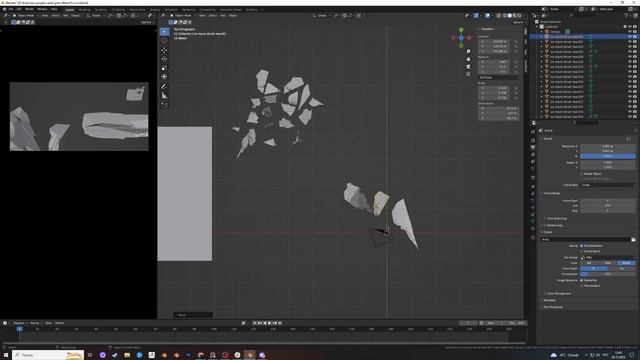
Task: Select the Measure tool
Action: (164, 96)
